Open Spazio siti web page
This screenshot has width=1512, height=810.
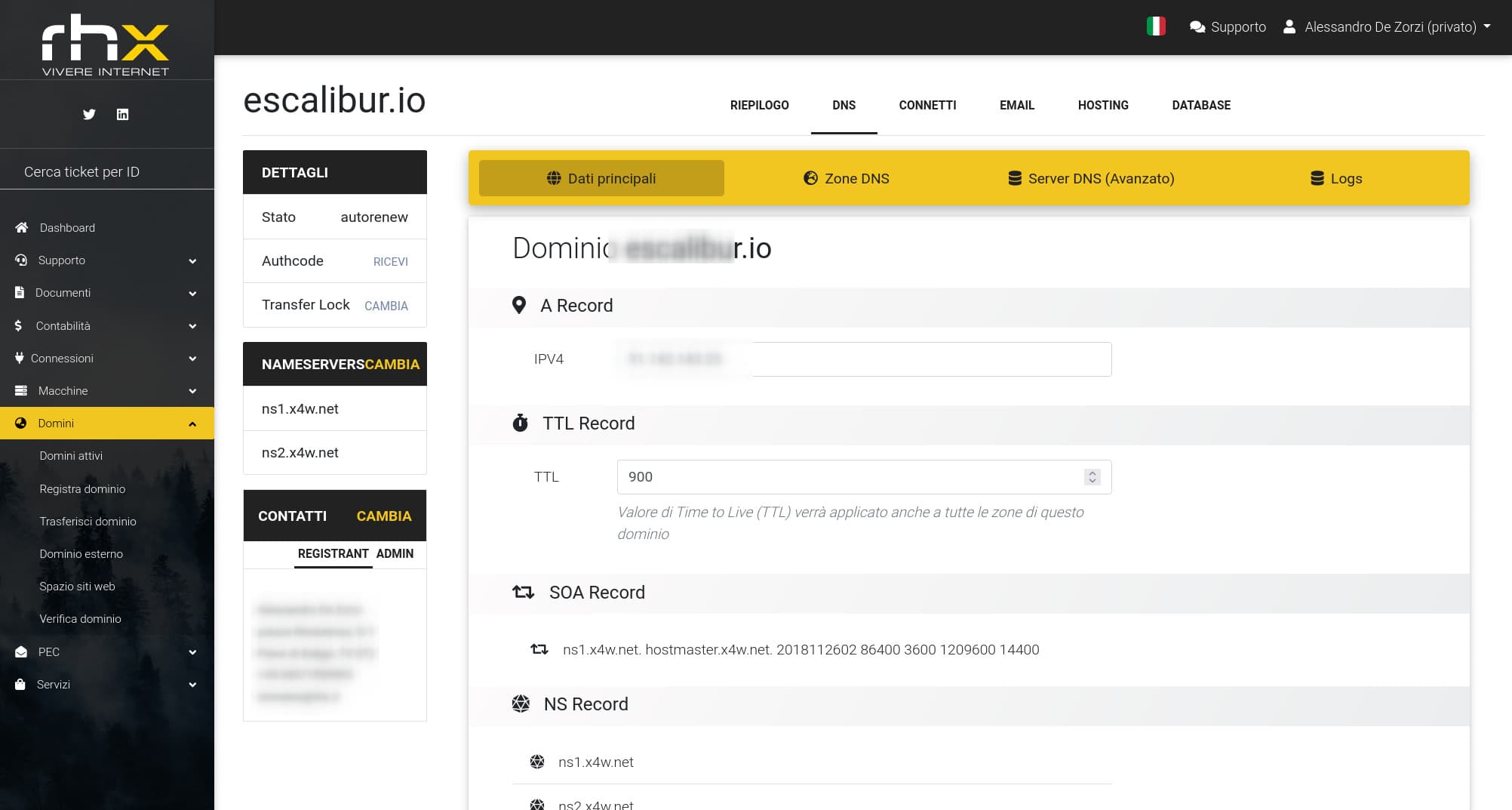tap(77, 586)
